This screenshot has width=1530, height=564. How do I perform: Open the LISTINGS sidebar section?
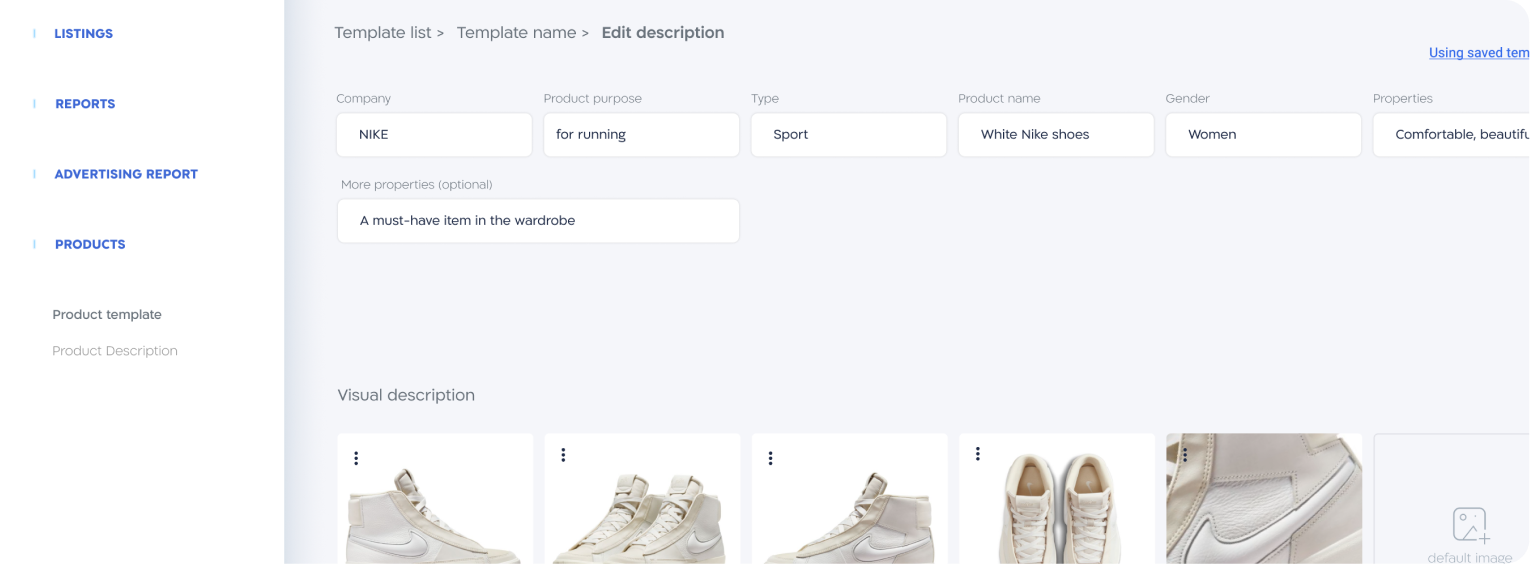tap(84, 34)
